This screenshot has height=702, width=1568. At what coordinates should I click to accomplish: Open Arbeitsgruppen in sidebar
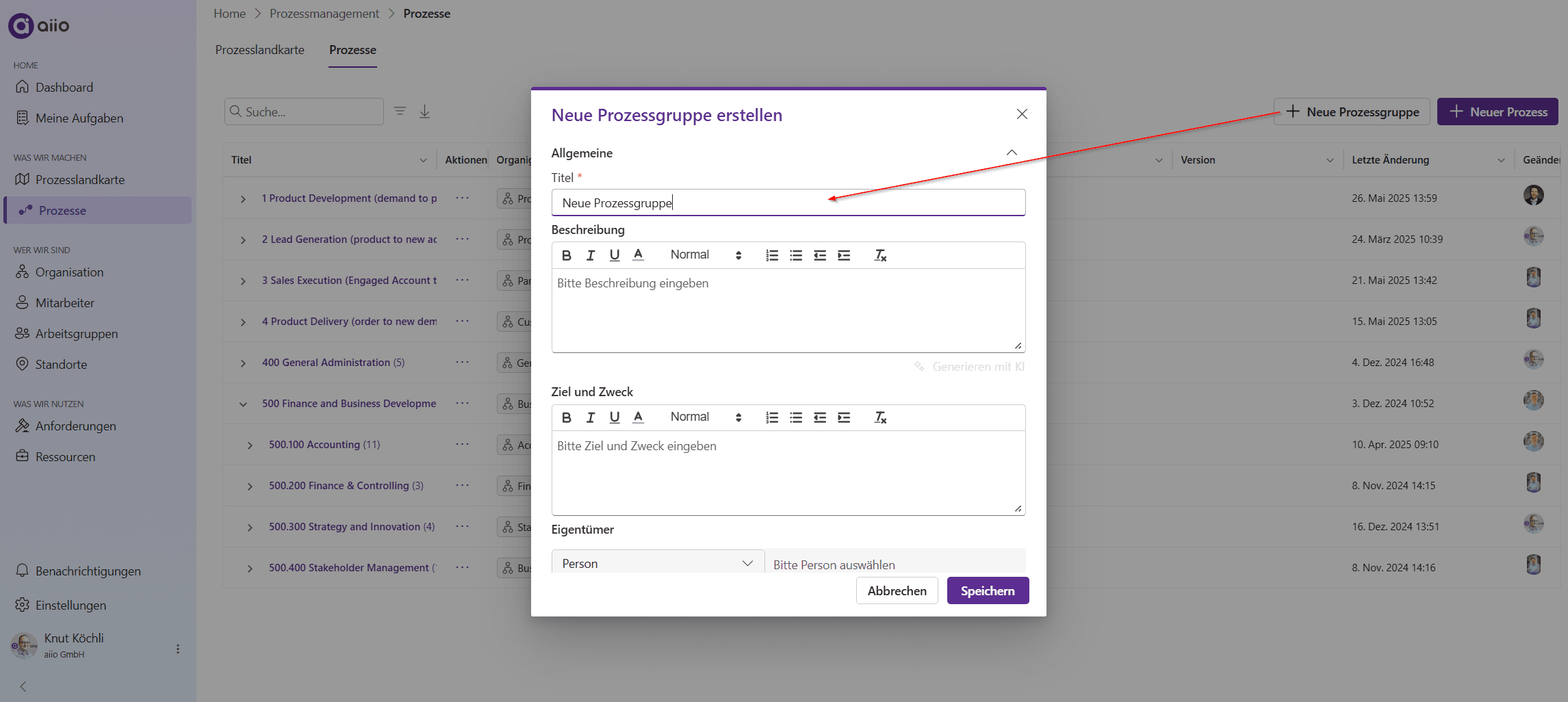(76, 333)
